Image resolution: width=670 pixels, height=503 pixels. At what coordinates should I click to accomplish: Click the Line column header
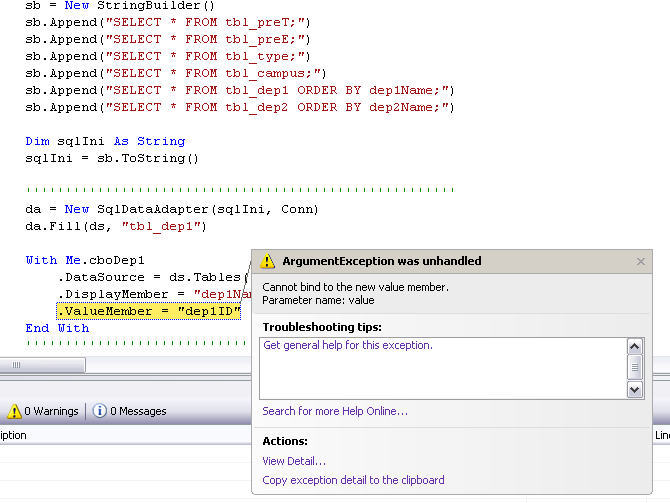[662, 435]
